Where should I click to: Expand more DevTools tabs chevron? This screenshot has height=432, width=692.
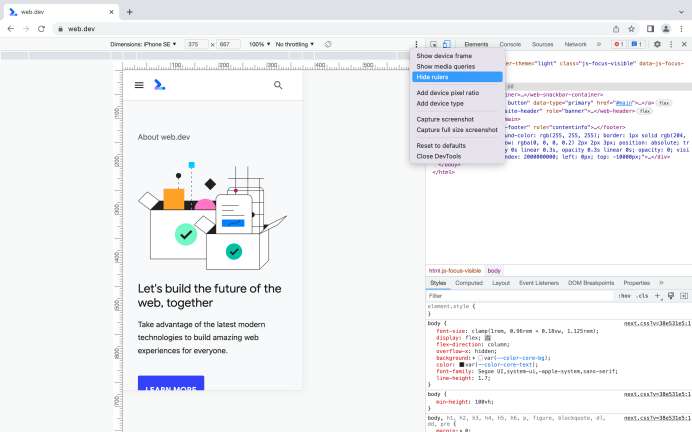599,44
